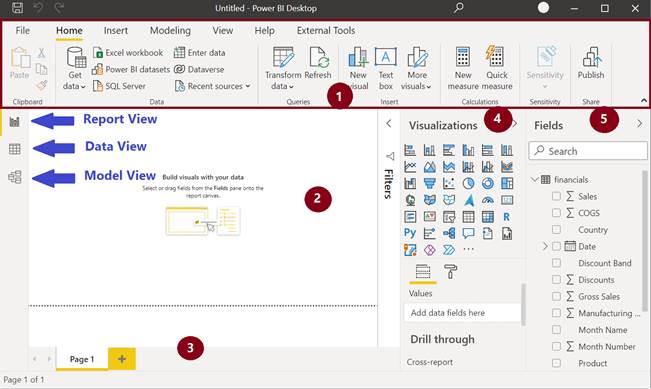Switch to the Insert ribbon tab
This screenshot has width=651, height=389.
(x=115, y=30)
